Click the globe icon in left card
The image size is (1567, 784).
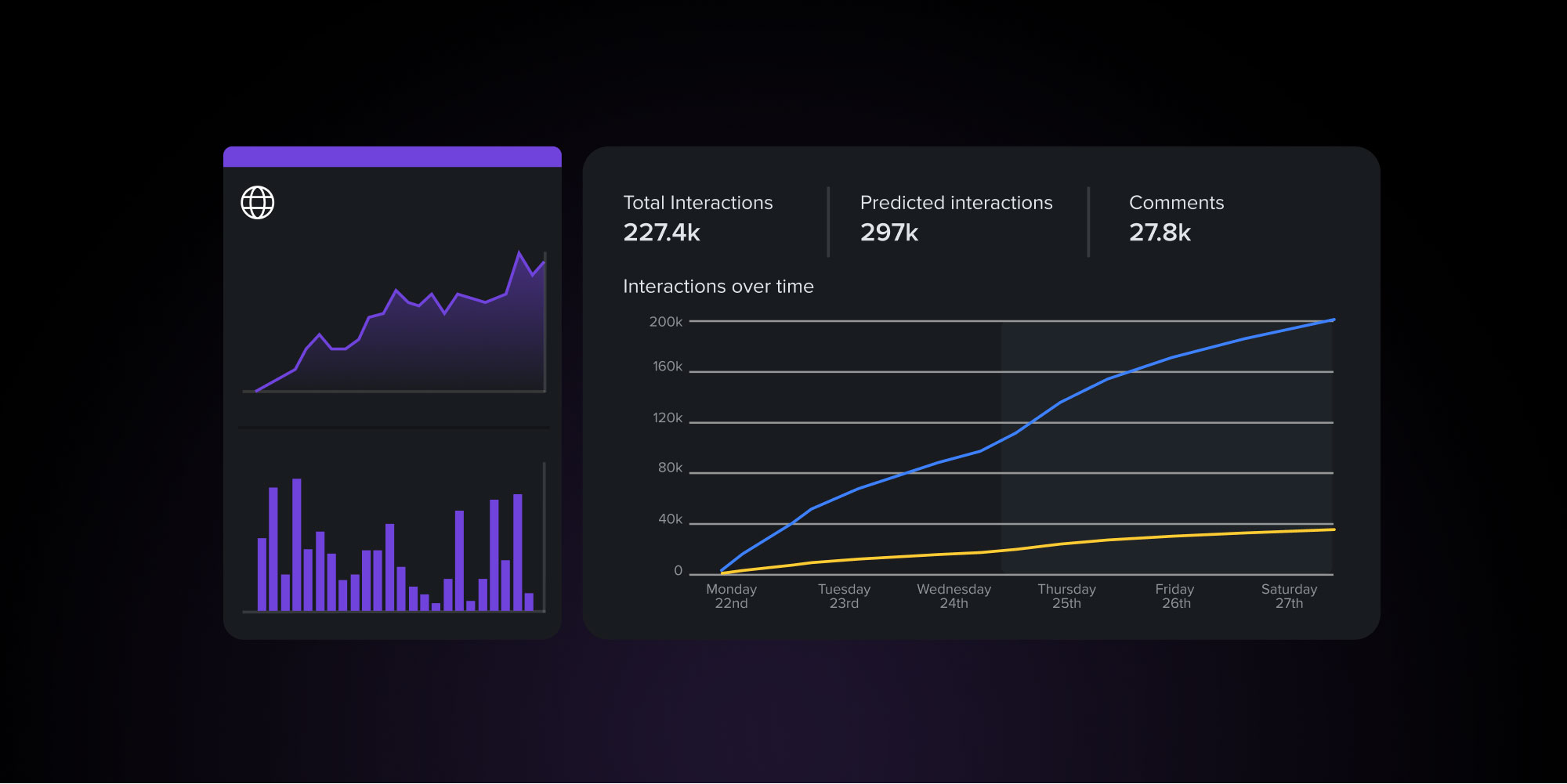point(257,203)
